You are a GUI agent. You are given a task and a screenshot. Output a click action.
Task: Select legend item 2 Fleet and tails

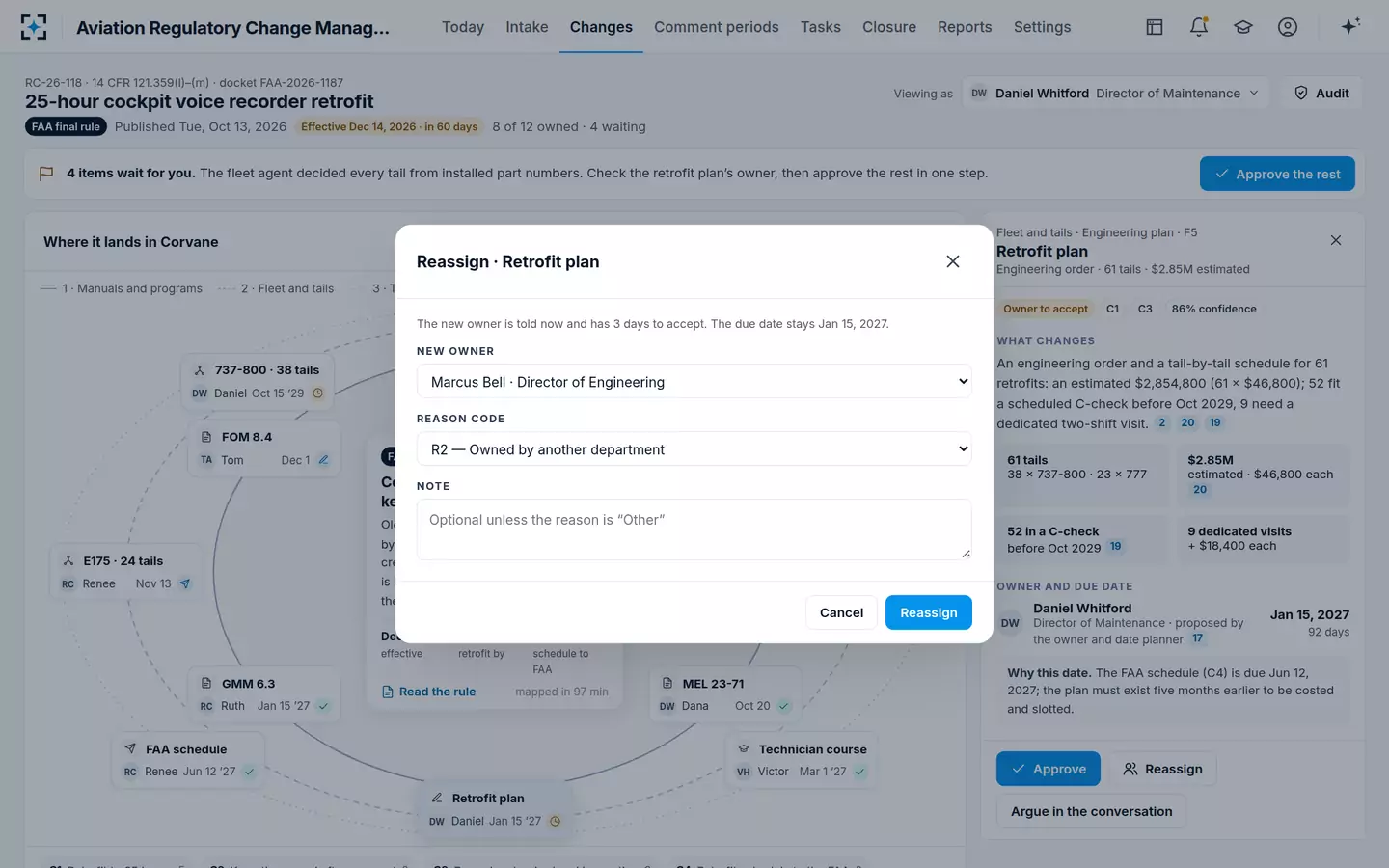[x=276, y=288]
